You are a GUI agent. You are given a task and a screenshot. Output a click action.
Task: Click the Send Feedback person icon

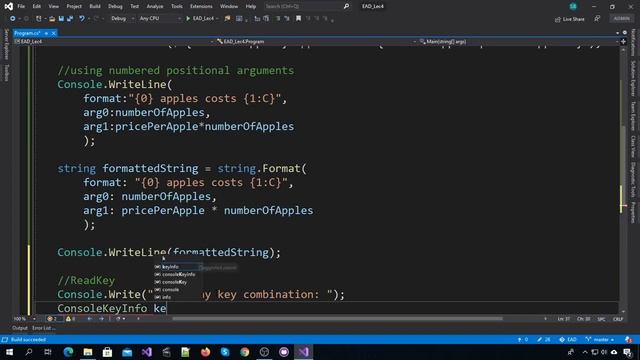click(597, 19)
